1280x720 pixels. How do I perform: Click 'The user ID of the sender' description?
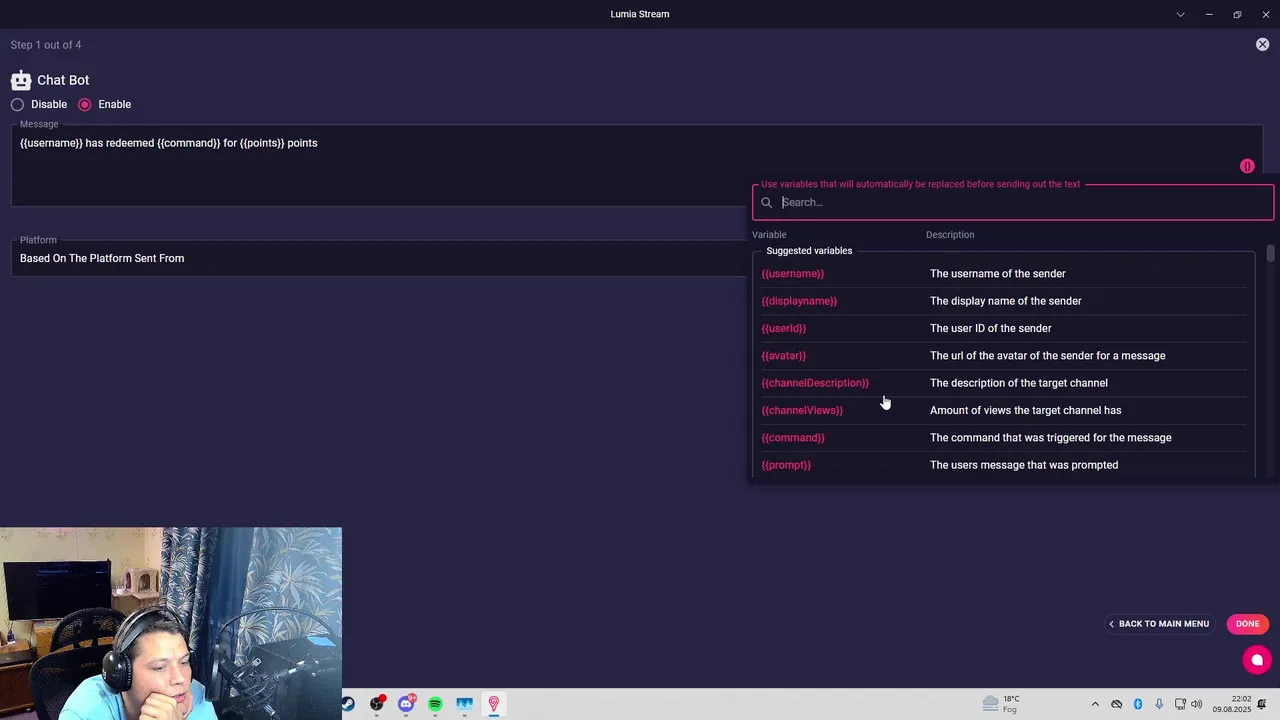[991, 328]
